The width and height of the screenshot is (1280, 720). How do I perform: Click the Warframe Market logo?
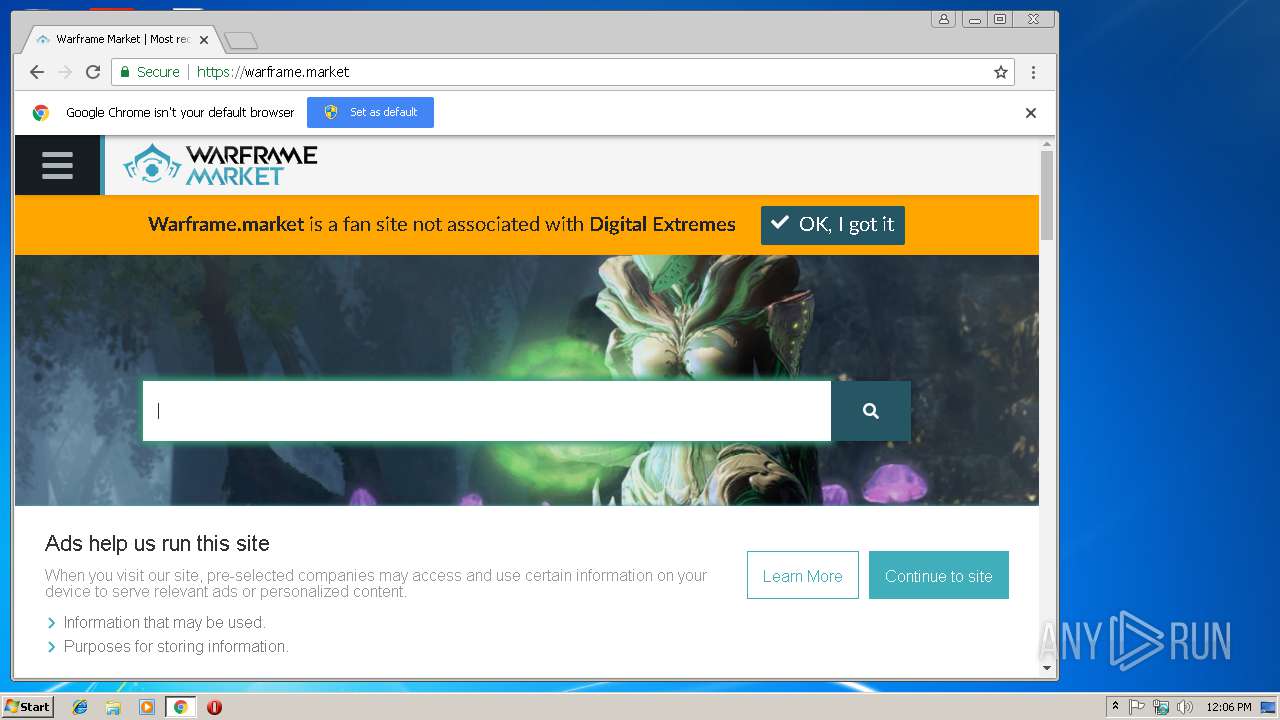pyautogui.click(x=220, y=165)
